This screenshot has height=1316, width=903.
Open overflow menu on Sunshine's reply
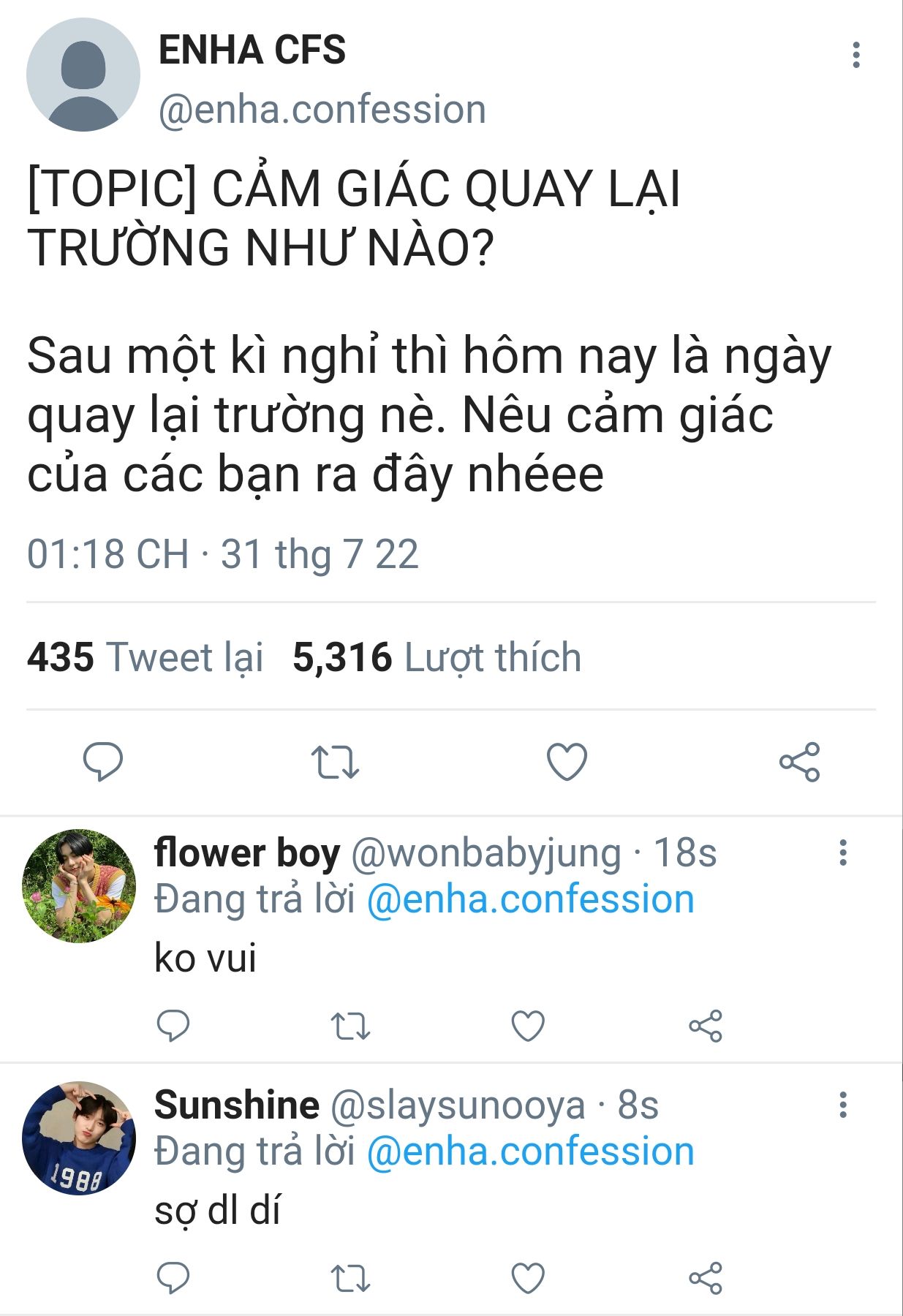843,1105
